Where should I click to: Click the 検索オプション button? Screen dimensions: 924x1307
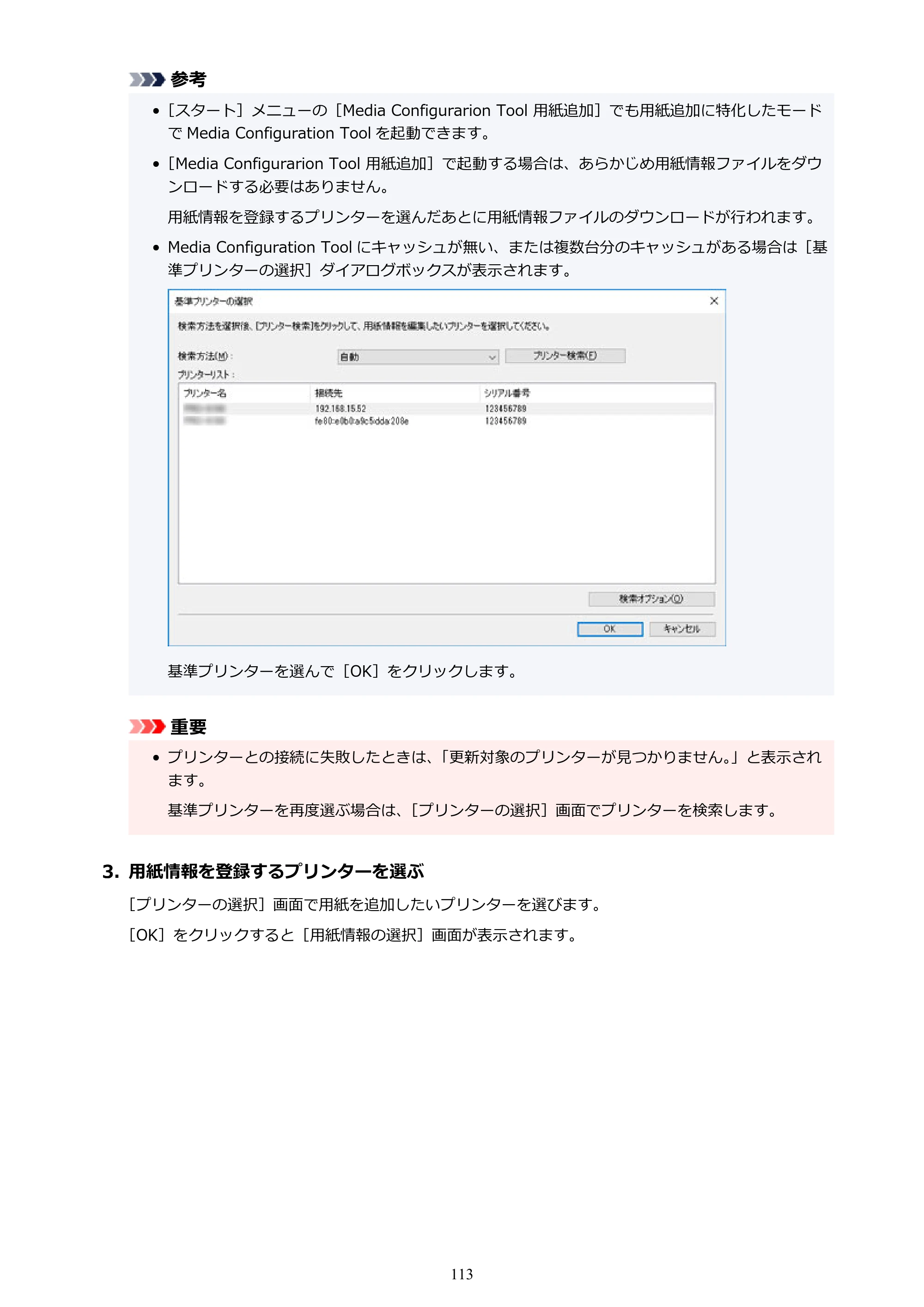click(x=651, y=599)
